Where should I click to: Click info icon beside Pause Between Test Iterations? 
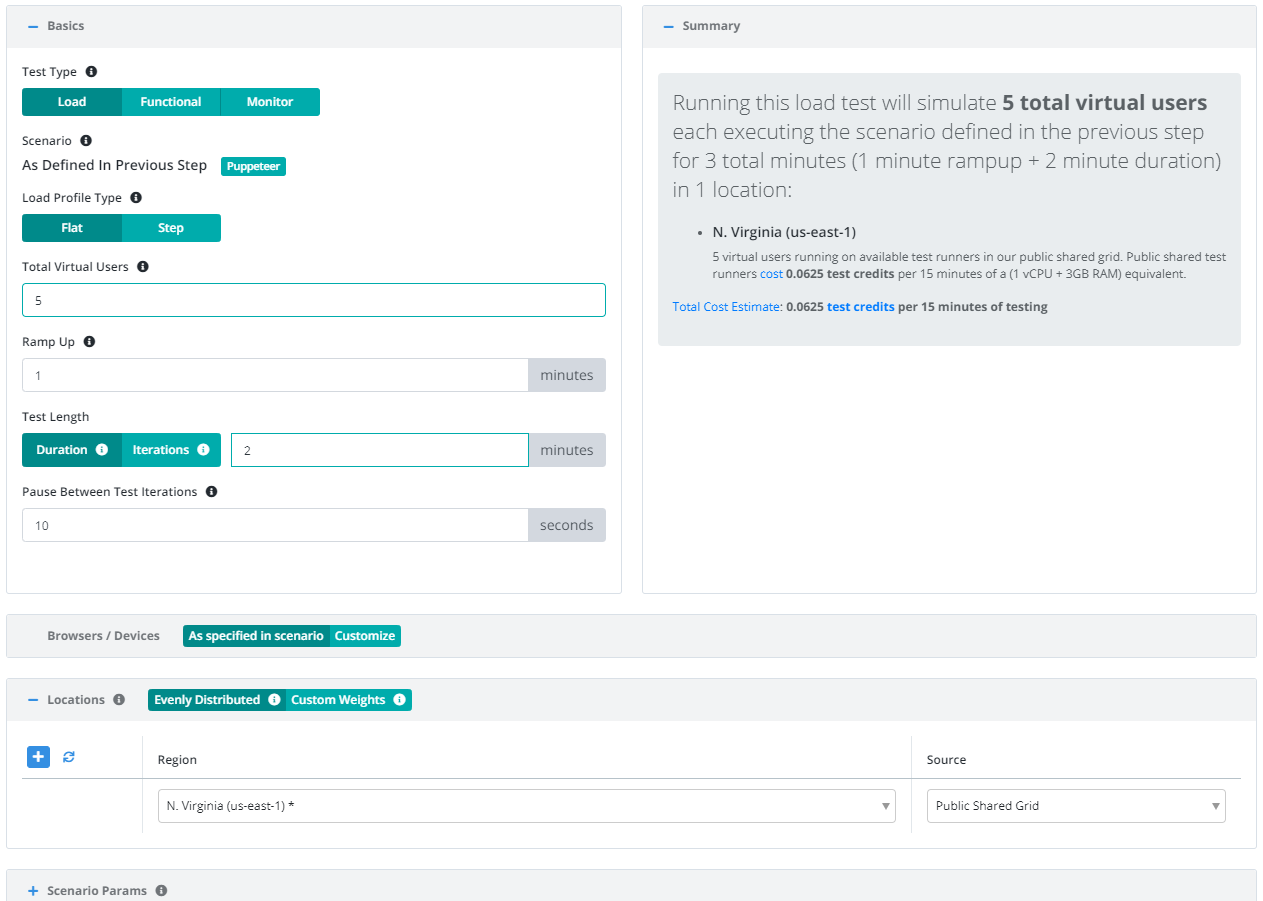[x=211, y=492]
